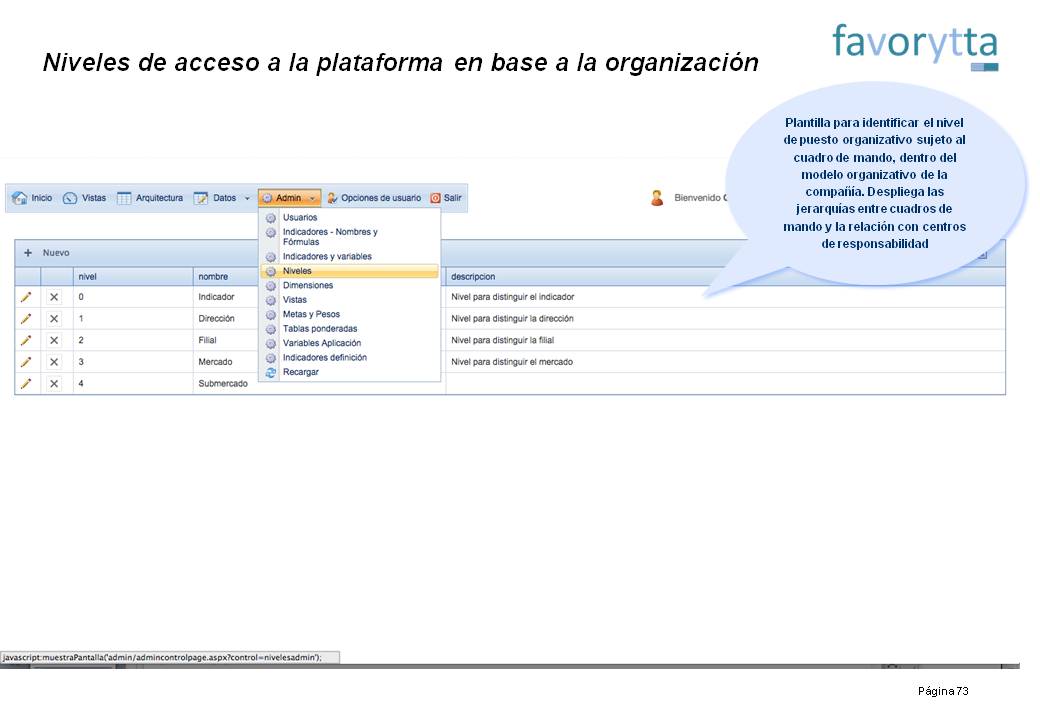This screenshot has width=1040, height=720.
Task: Edit the Indicador row with its pencil icon
Action: point(26,297)
